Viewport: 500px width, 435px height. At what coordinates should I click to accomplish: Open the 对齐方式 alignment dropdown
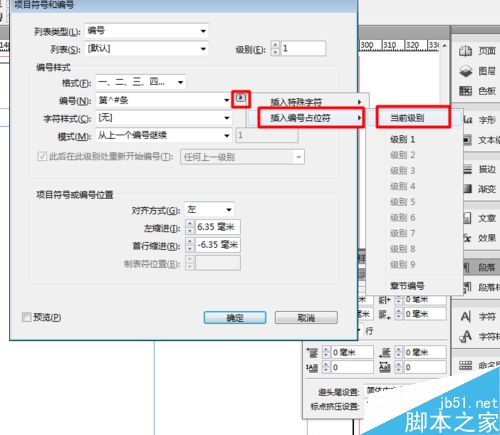pyautogui.click(x=209, y=210)
